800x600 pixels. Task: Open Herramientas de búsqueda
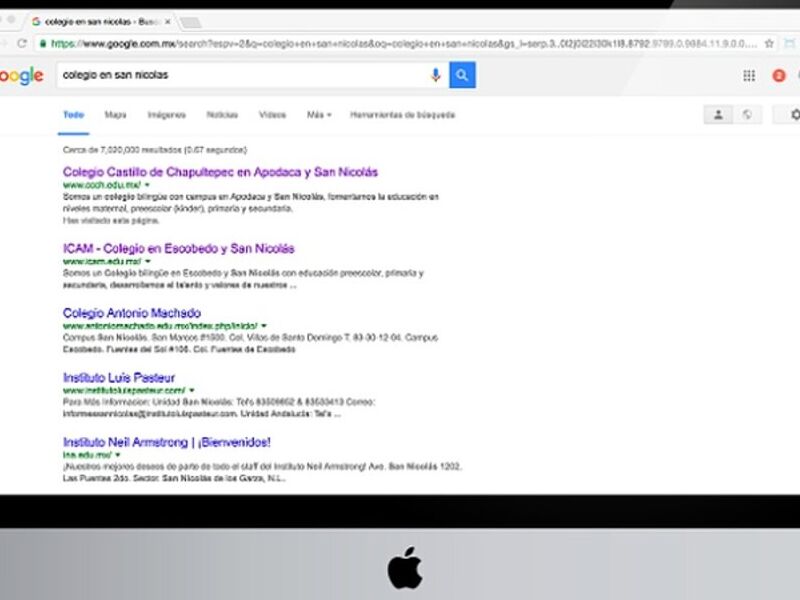tap(403, 115)
